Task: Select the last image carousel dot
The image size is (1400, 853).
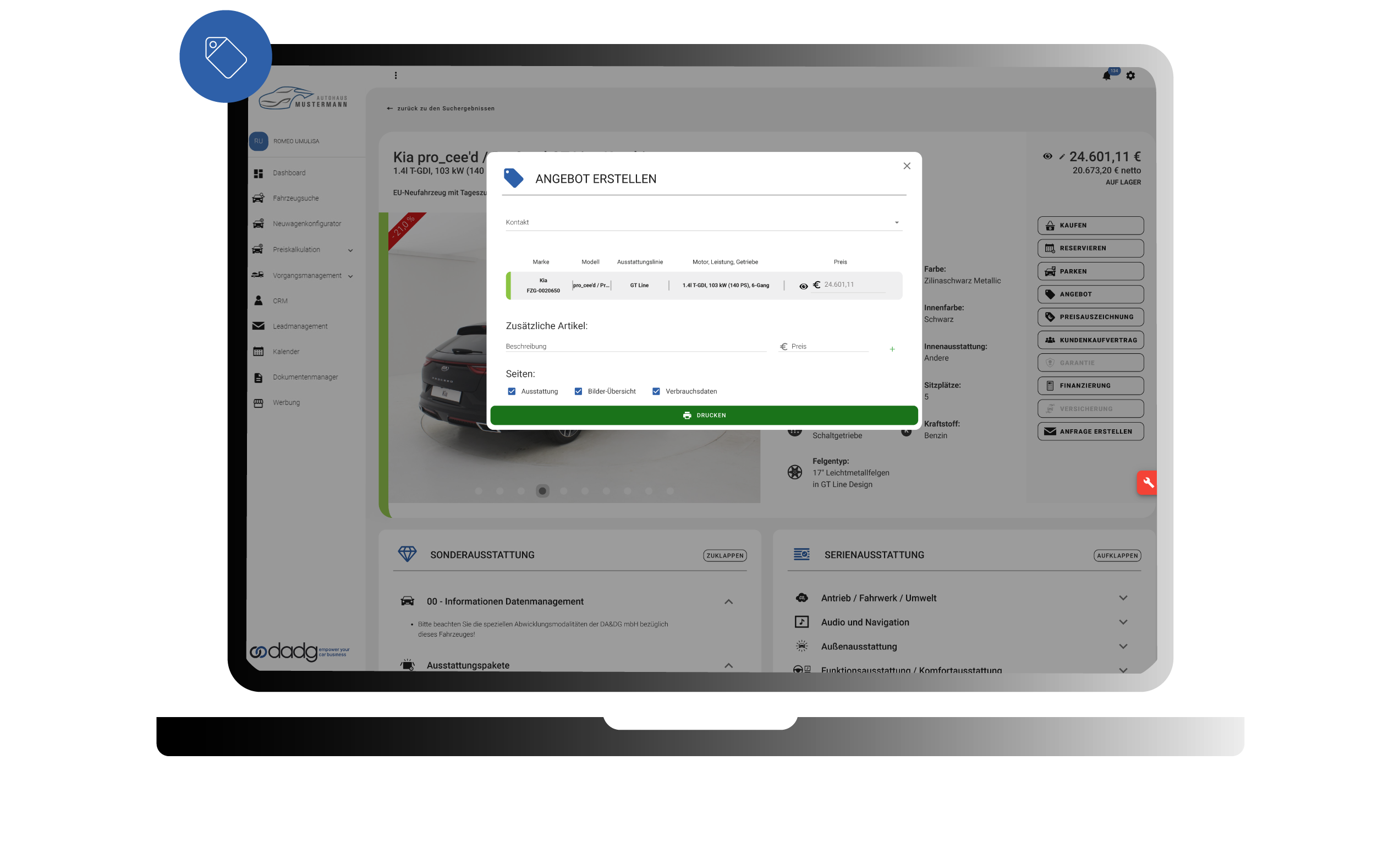Action: point(671,491)
